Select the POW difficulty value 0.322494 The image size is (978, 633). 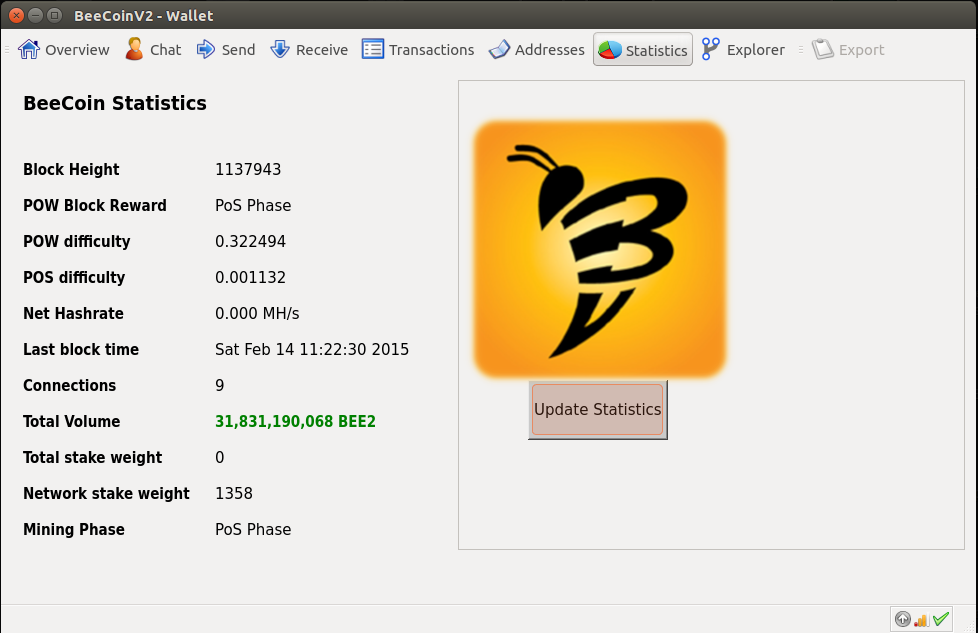point(251,241)
